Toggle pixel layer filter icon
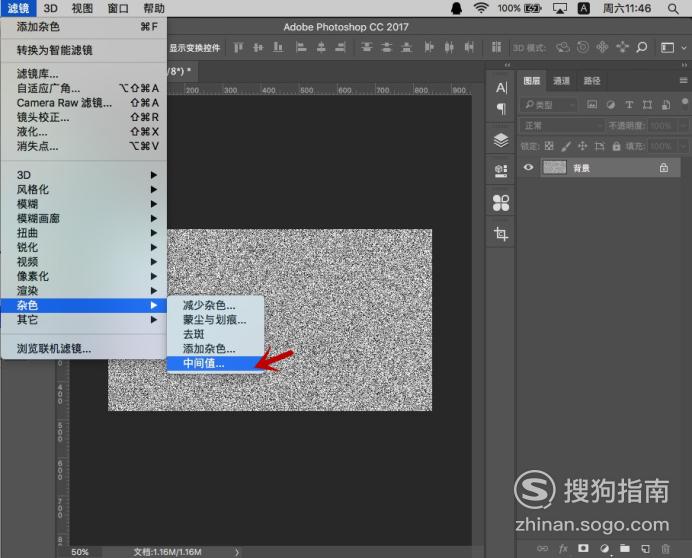The height and width of the screenshot is (558, 692). tap(592, 105)
